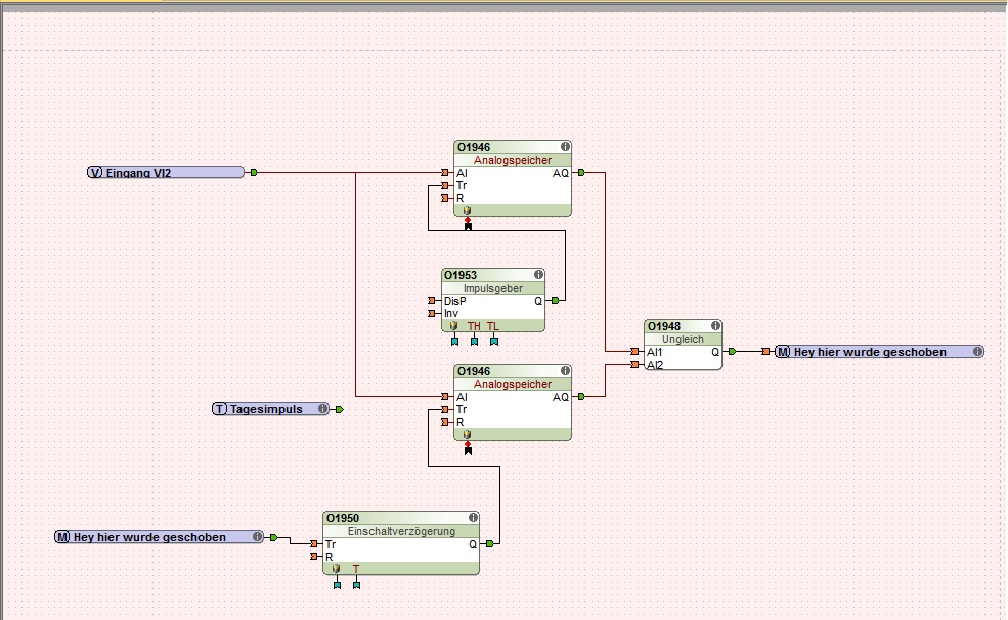This screenshot has height=620, width=1008.
Task: Click the Ungleich type label
Action: 683,339
